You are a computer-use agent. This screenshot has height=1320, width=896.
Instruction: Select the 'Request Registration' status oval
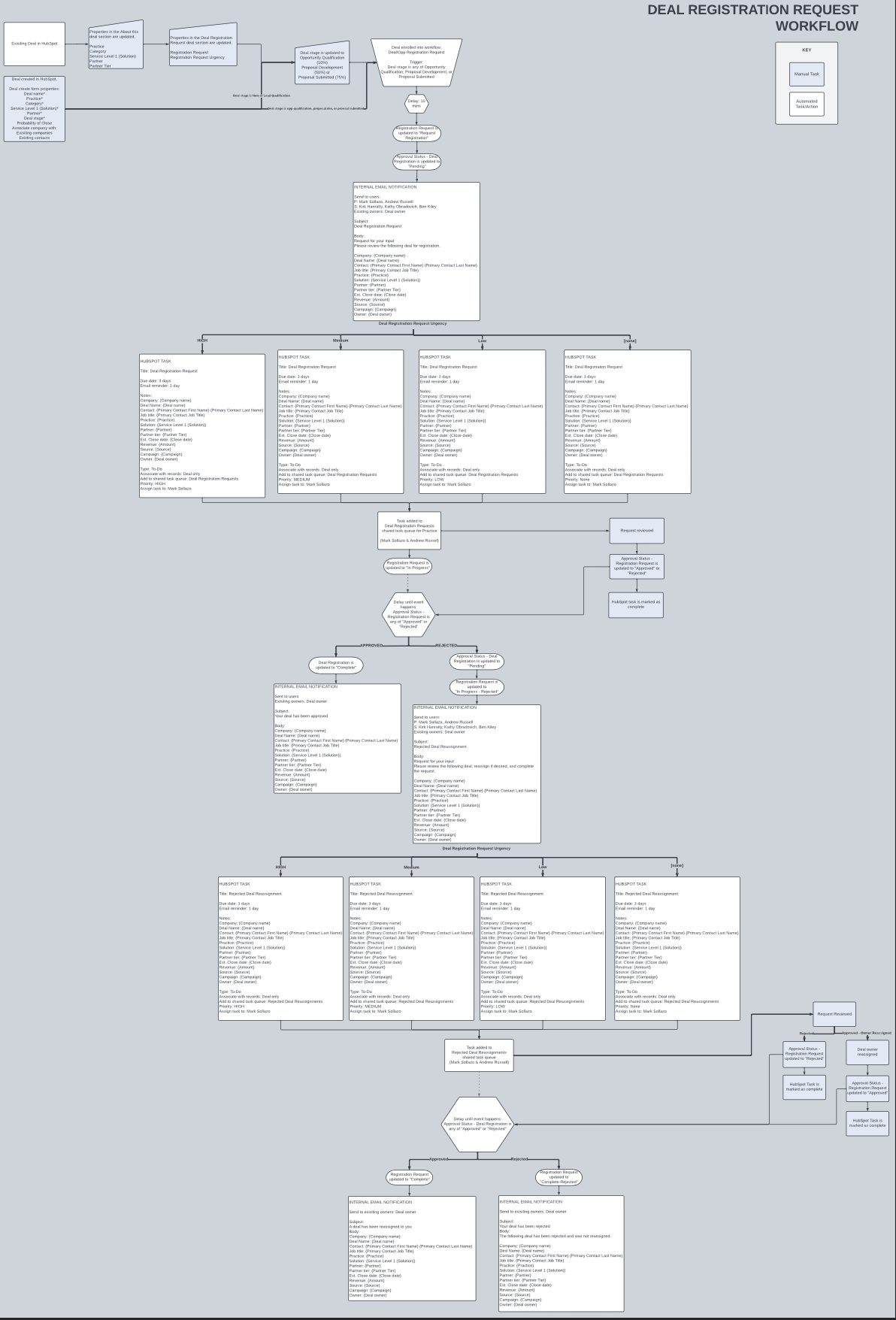click(416, 133)
